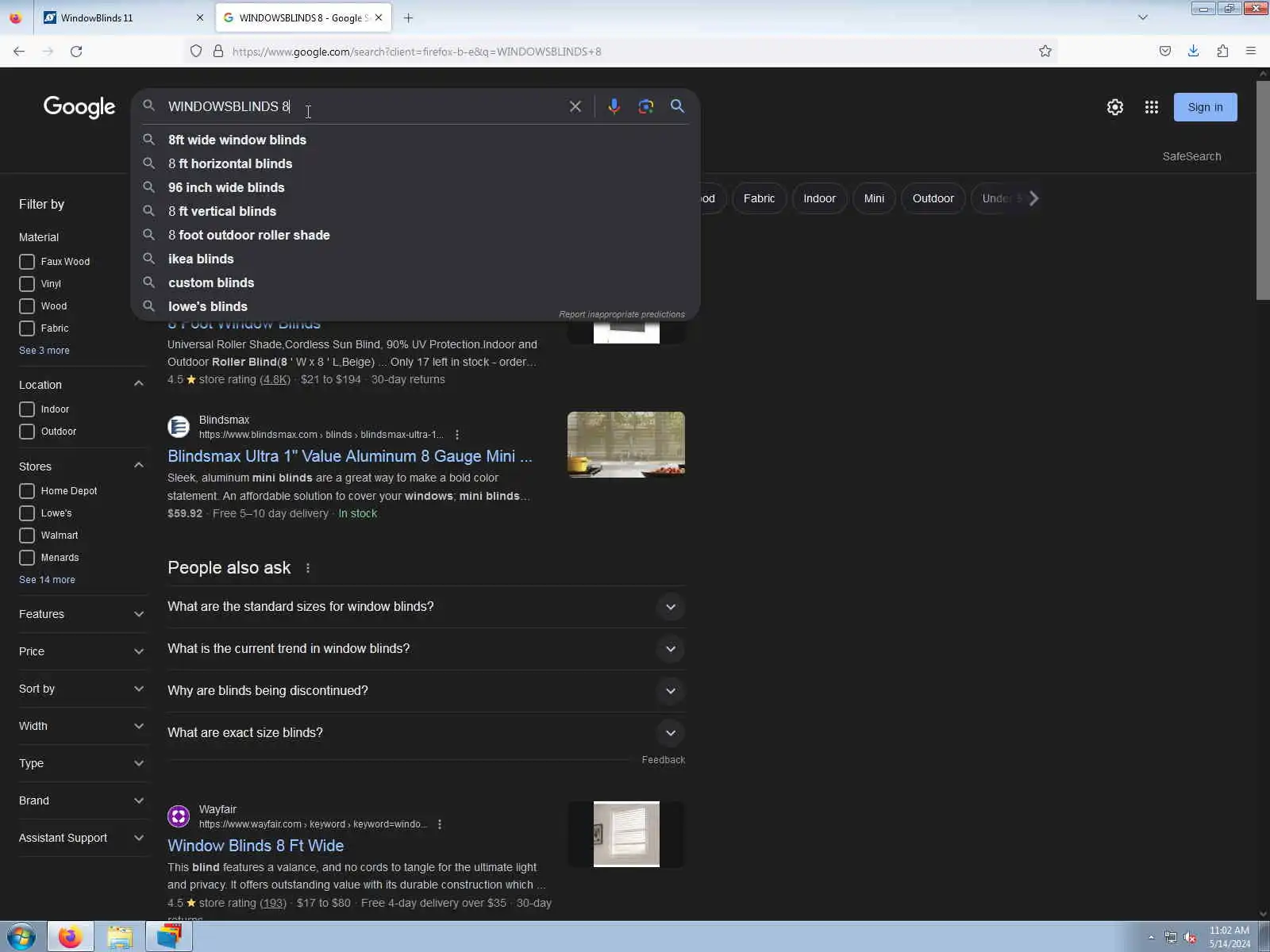Image resolution: width=1270 pixels, height=952 pixels.
Task: Open Google Lens image search
Action: [x=646, y=106]
